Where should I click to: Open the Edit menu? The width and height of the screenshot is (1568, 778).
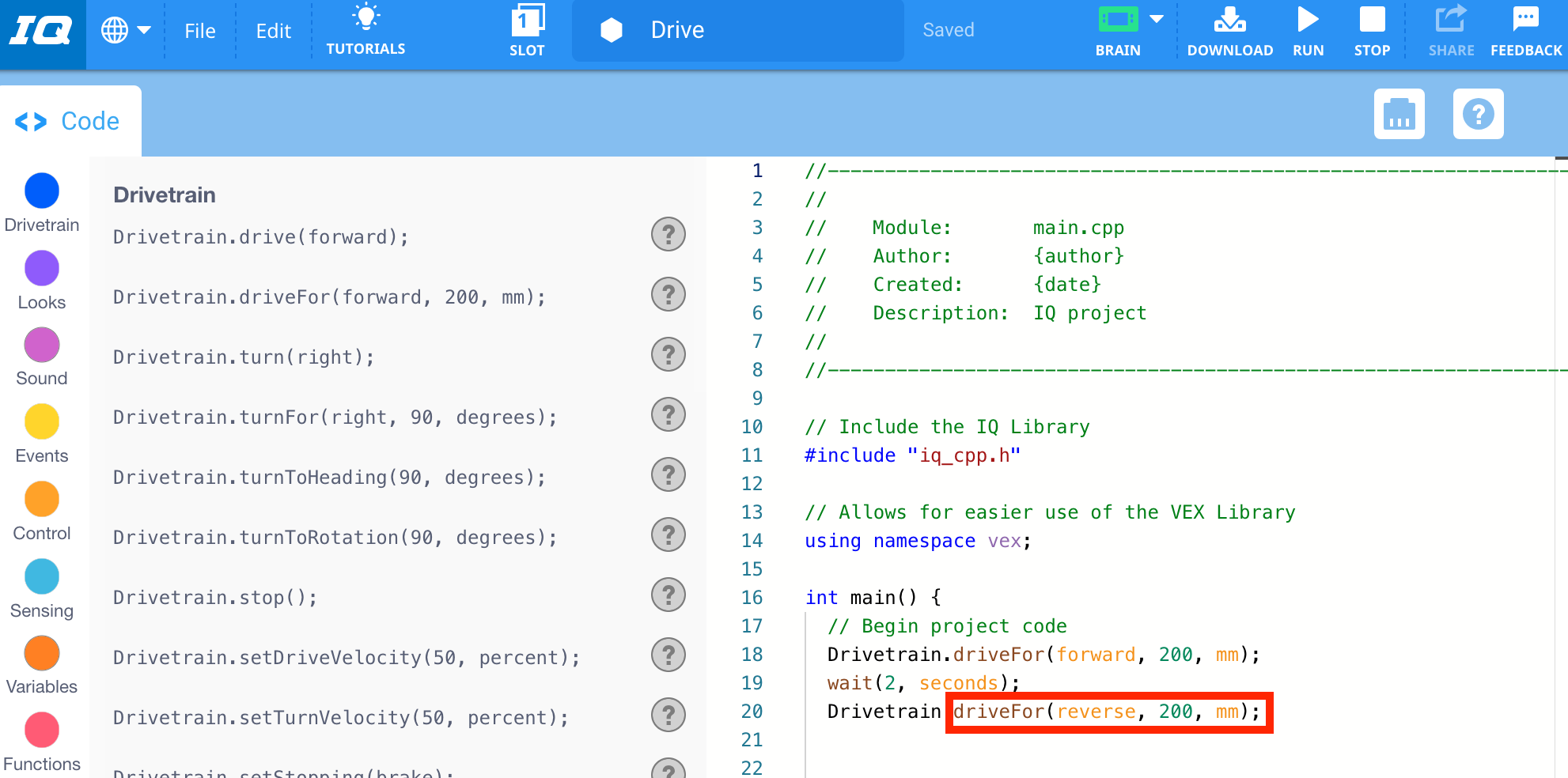click(x=273, y=30)
